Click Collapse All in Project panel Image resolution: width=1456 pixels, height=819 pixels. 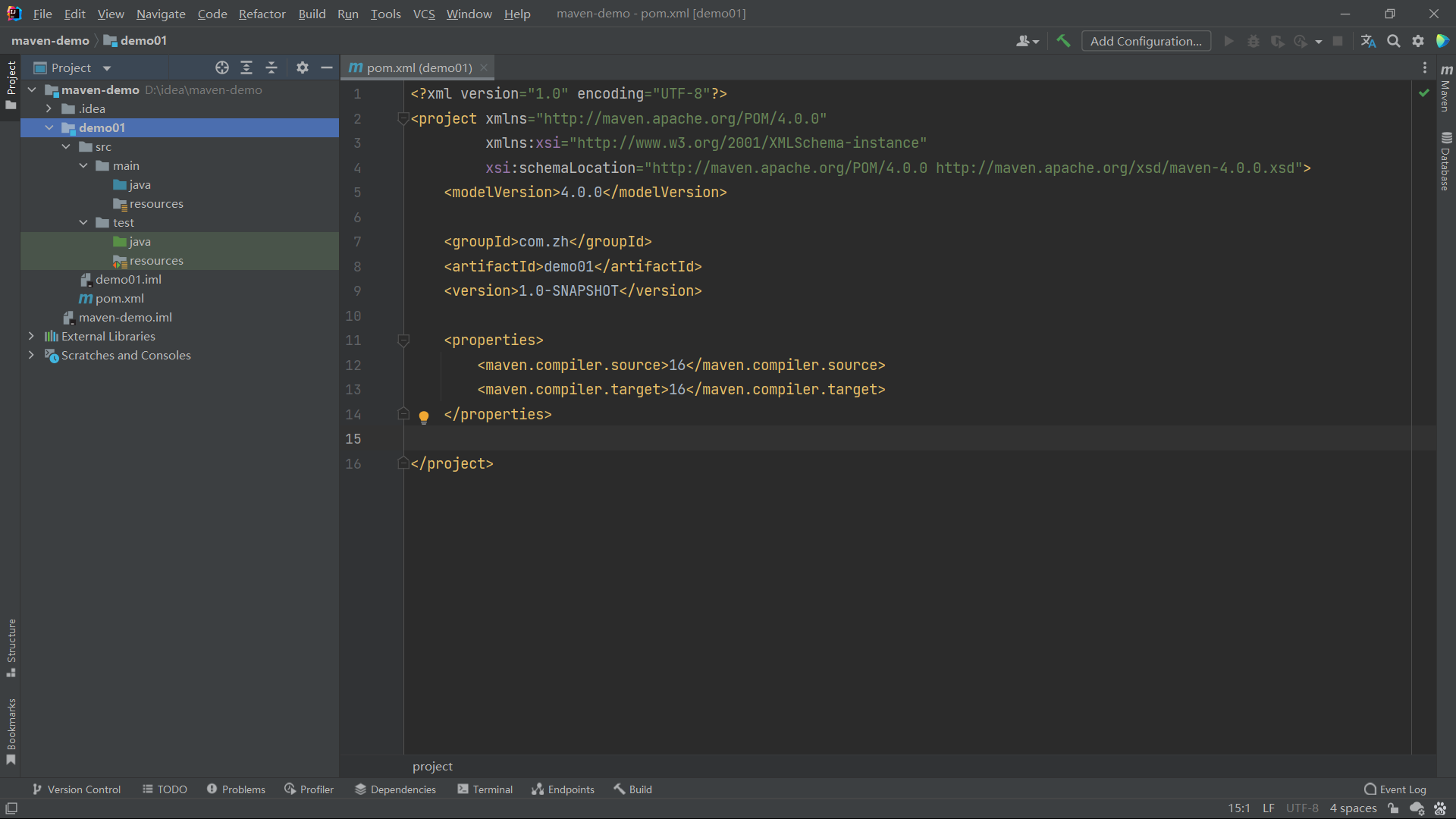pyautogui.click(x=271, y=67)
